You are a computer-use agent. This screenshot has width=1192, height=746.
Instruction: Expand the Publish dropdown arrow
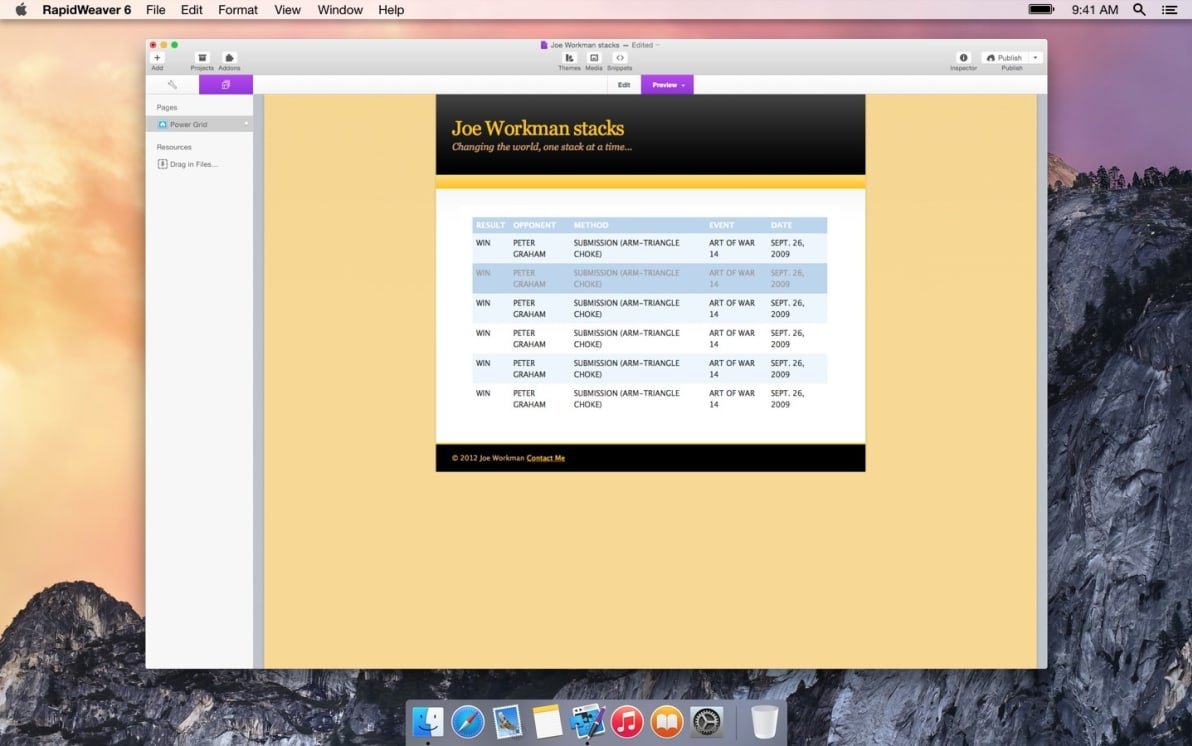(x=1035, y=58)
